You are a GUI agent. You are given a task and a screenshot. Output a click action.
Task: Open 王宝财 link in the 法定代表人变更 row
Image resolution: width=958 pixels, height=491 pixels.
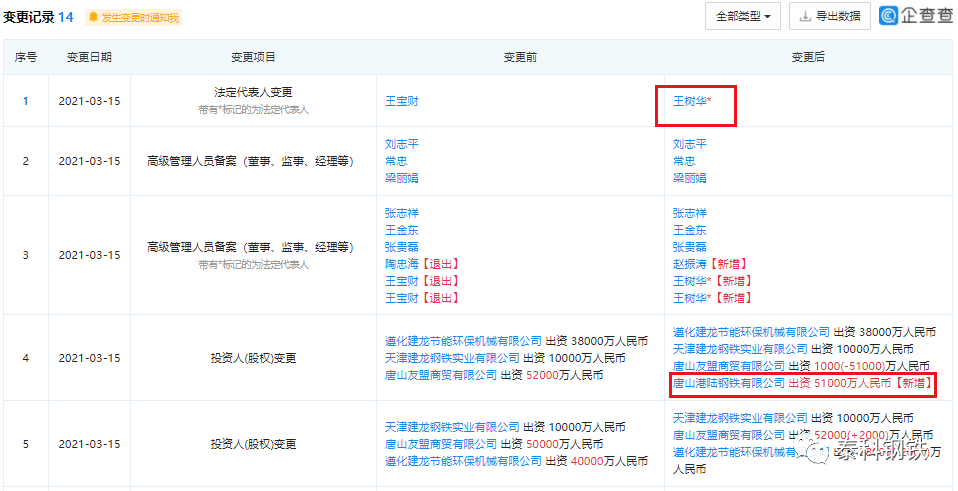tap(401, 101)
